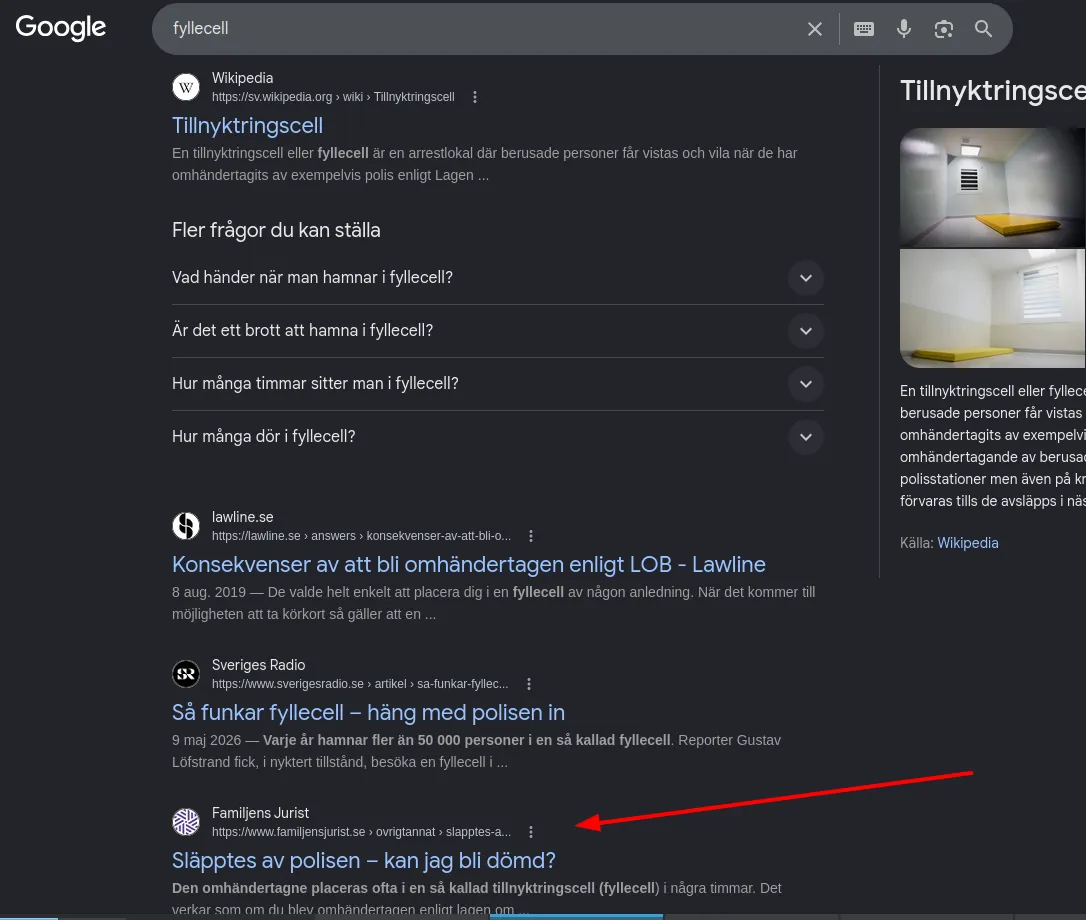Open three-dot menu for Familjens Jurist result

(x=531, y=831)
